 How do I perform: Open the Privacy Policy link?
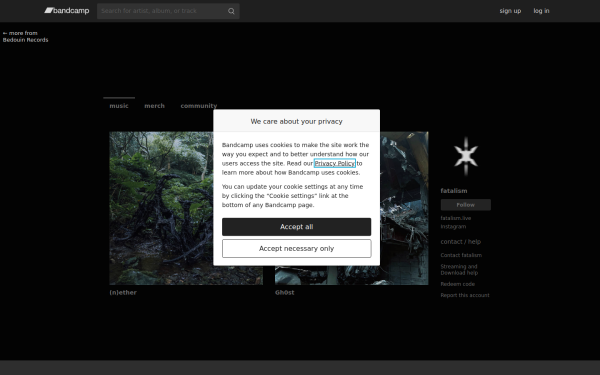pyautogui.click(x=334, y=163)
